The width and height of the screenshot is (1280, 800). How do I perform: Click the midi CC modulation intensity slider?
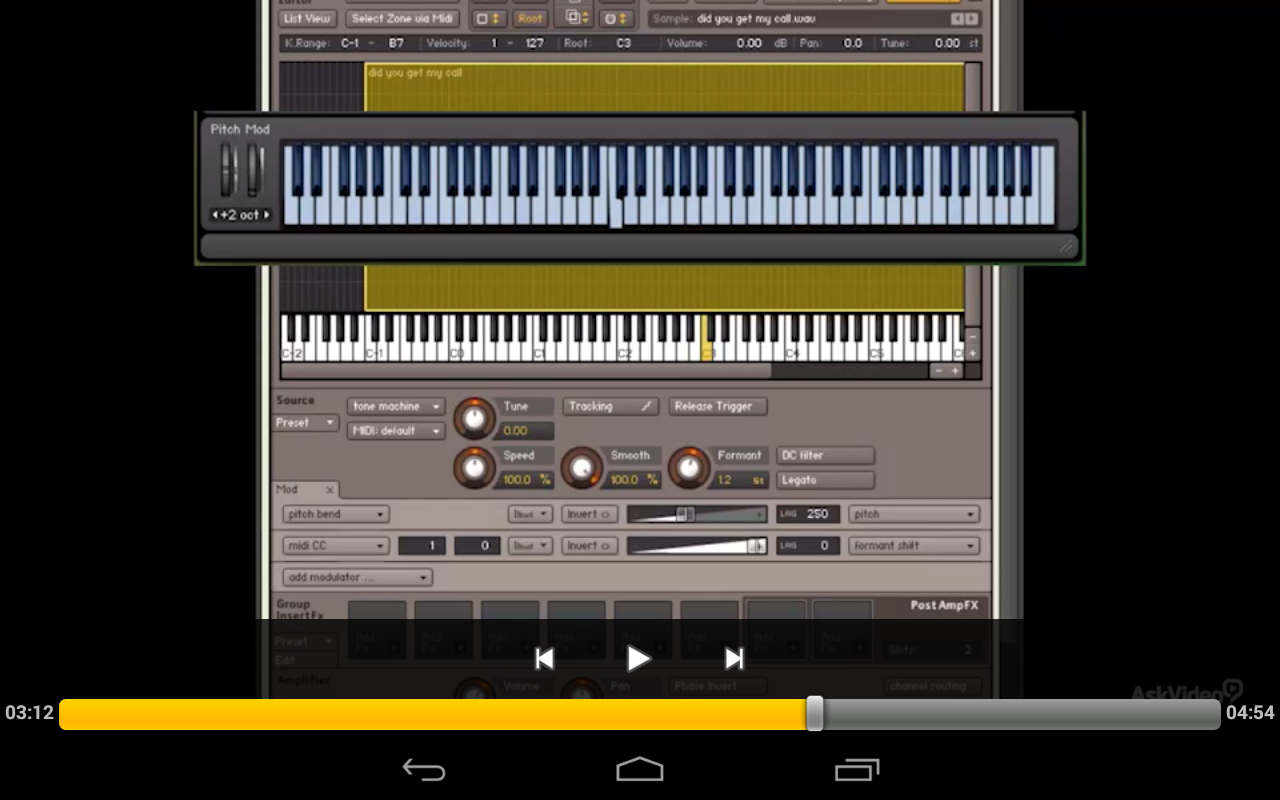pyautogui.click(x=696, y=546)
